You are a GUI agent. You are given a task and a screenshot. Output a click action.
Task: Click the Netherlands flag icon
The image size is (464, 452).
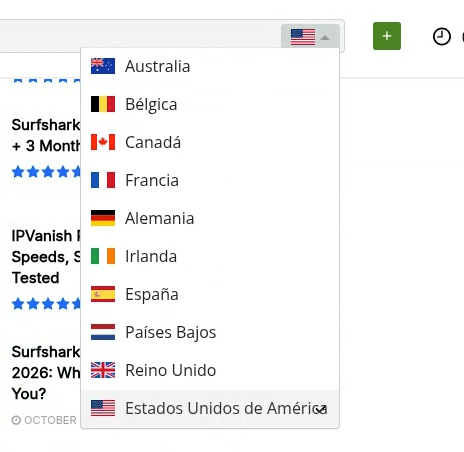tap(103, 332)
